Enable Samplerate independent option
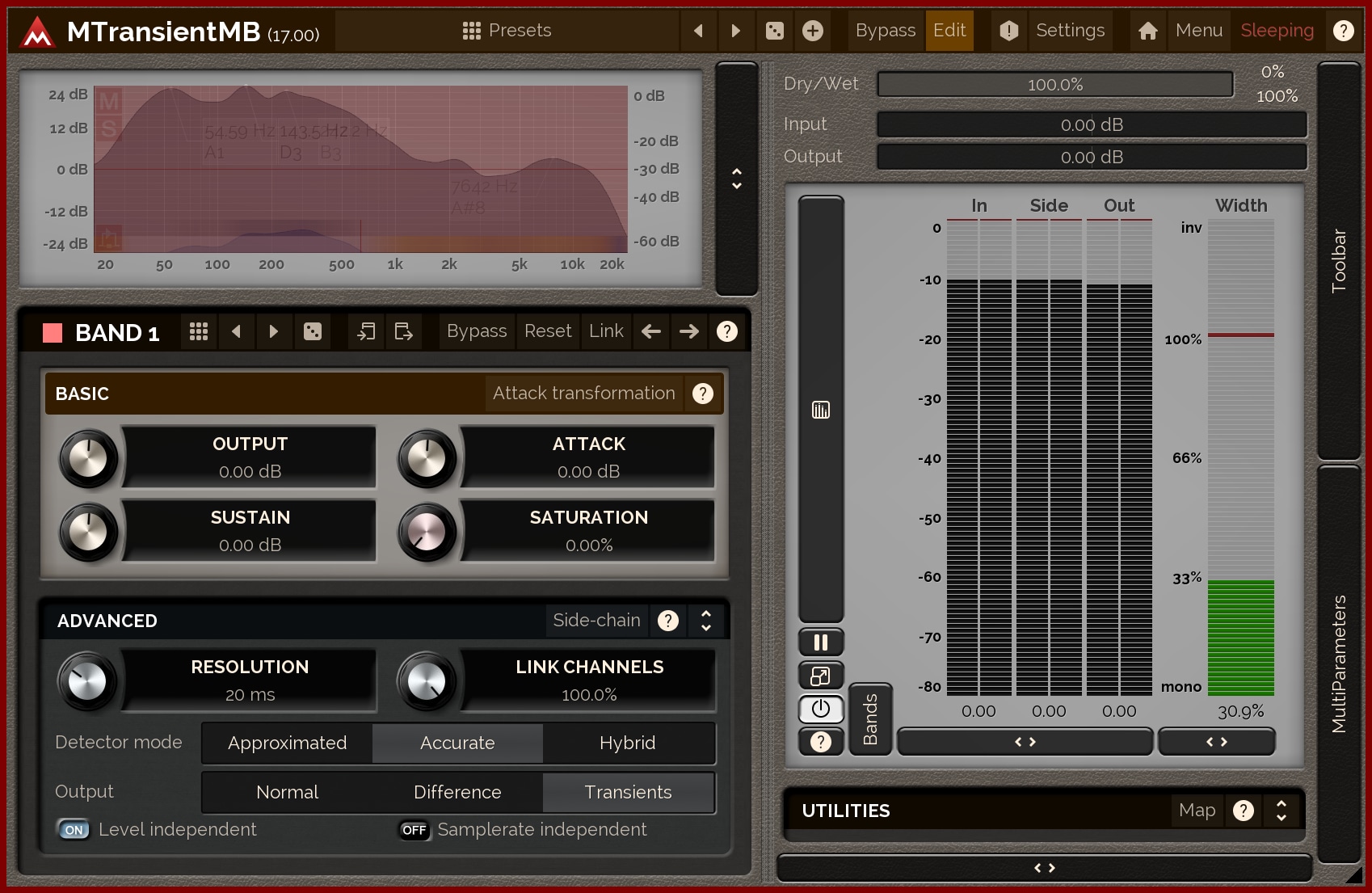Image resolution: width=1372 pixels, height=893 pixels. (414, 830)
